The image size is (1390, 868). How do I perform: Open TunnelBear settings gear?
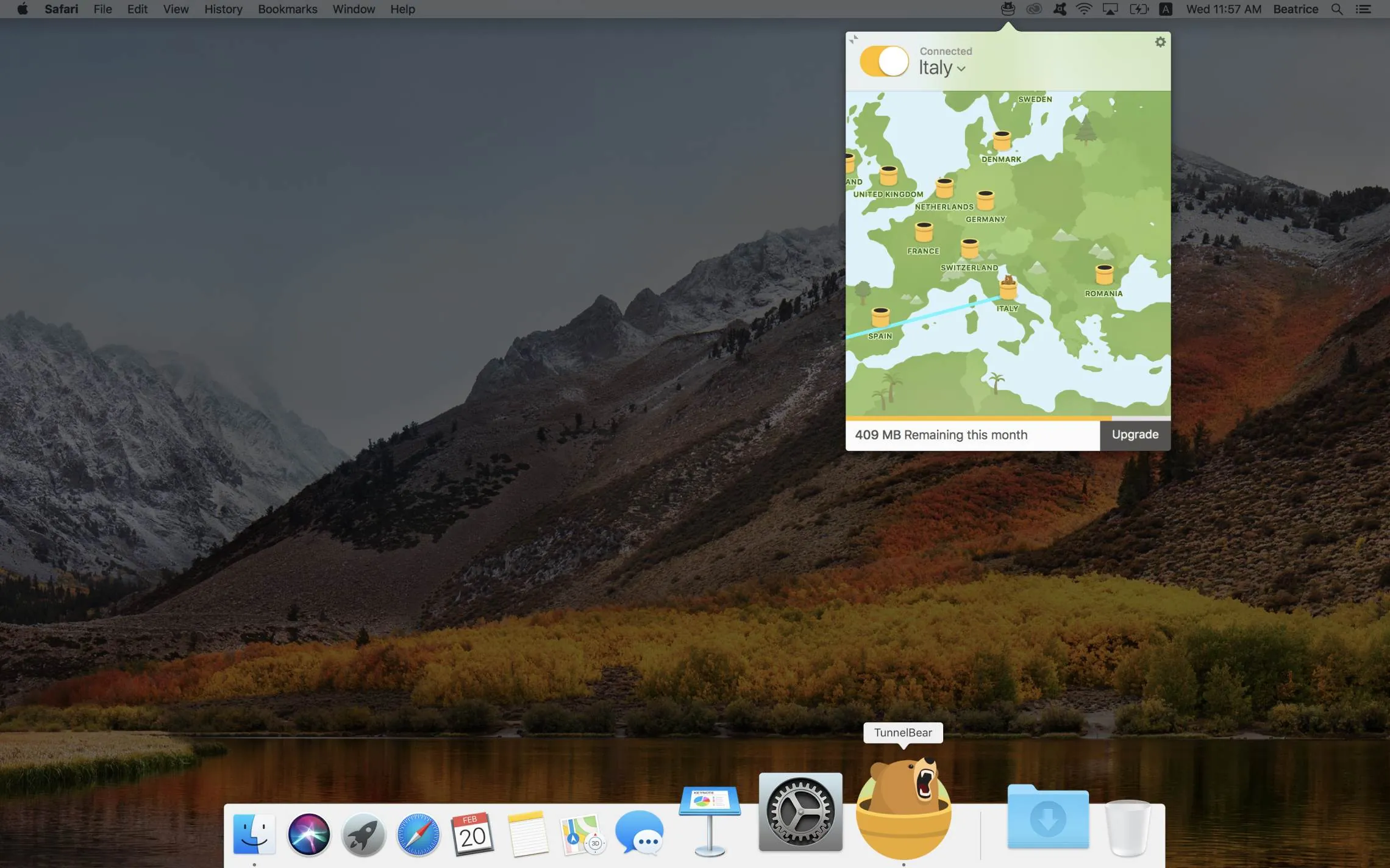click(x=1160, y=42)
